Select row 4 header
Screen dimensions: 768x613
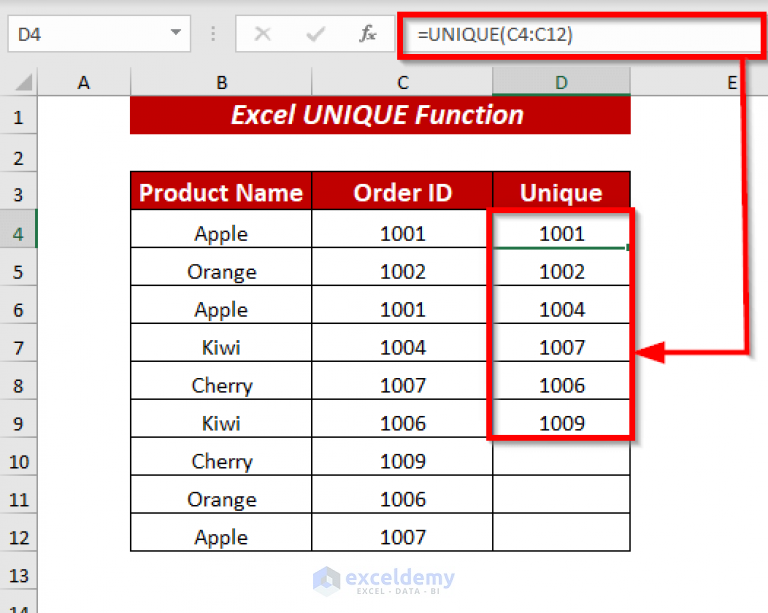(x=18, y=234)
